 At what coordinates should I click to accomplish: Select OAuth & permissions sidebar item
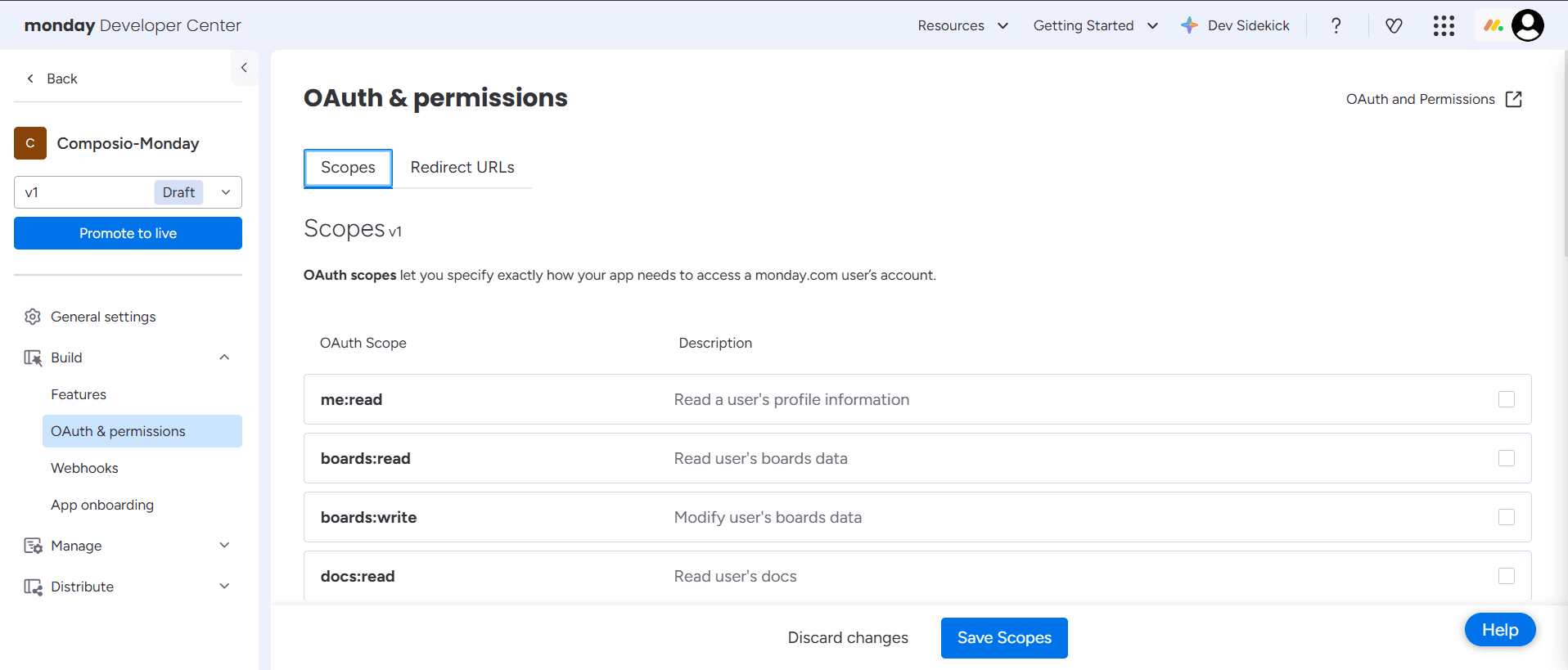[x=142, y=431]
